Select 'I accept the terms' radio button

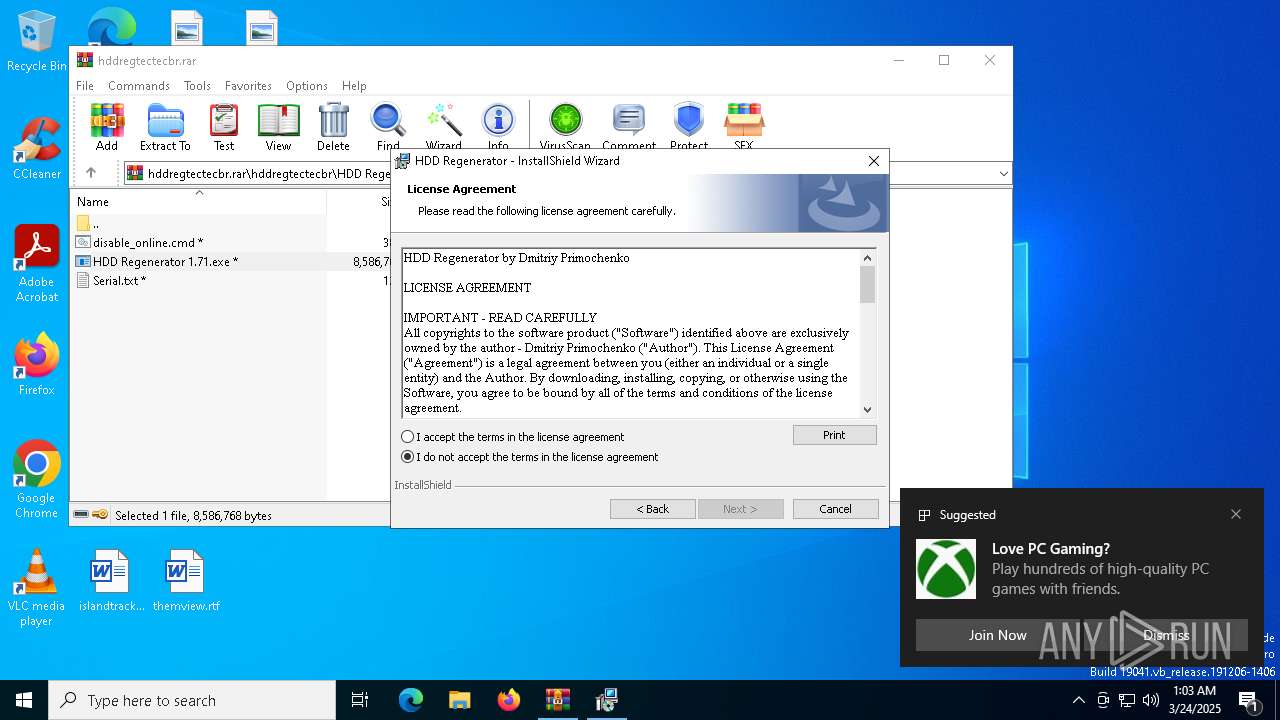(407, 437)
